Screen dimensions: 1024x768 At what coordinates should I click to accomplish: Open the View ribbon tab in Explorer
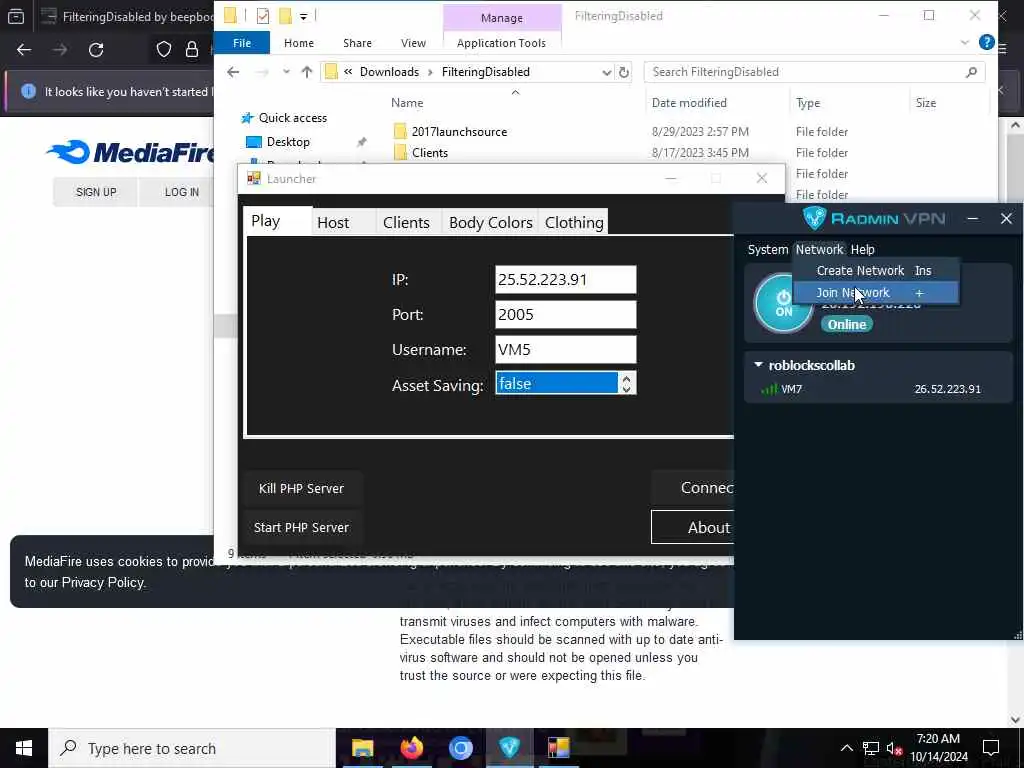point(413,43)
